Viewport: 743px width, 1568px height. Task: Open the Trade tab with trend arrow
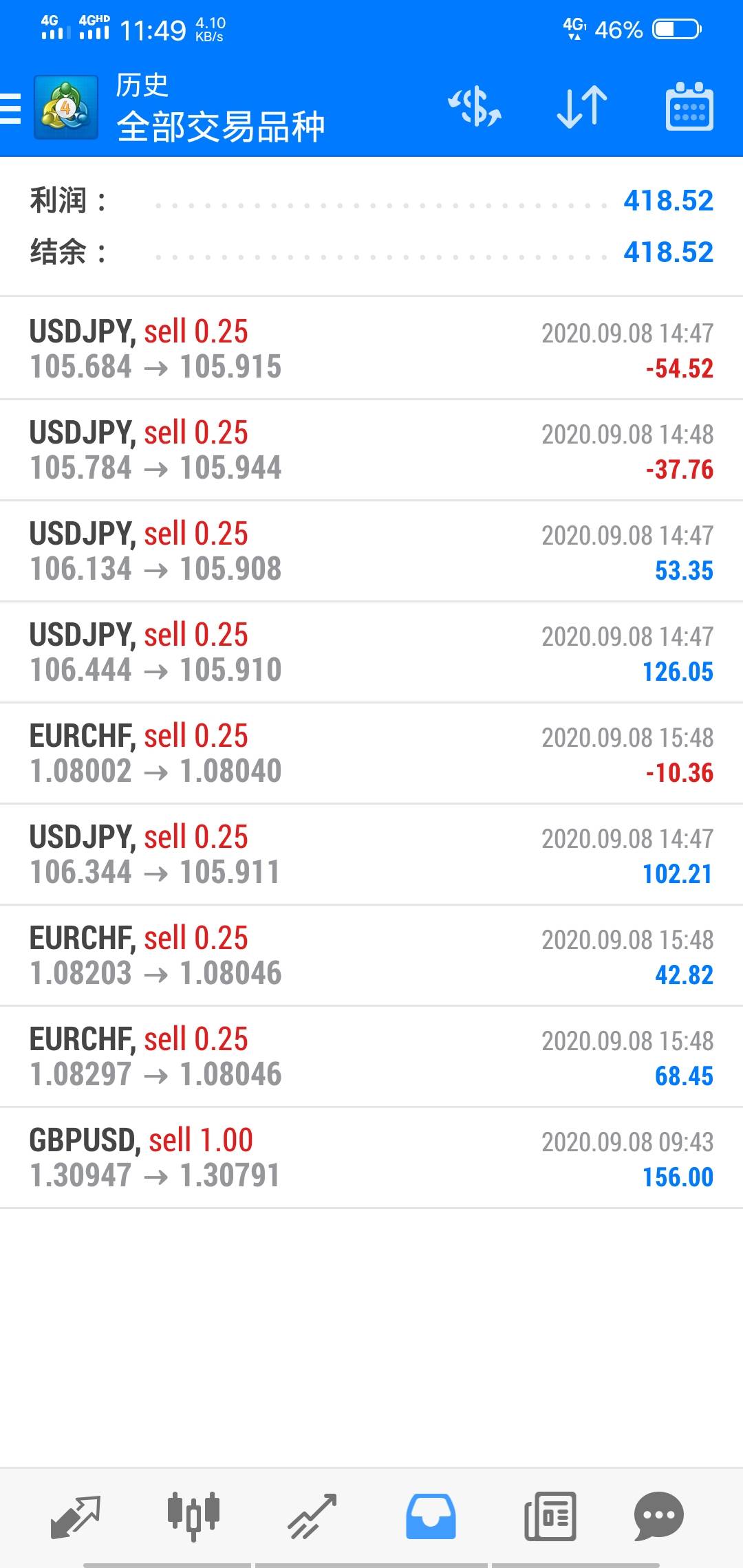[312, 1516]
